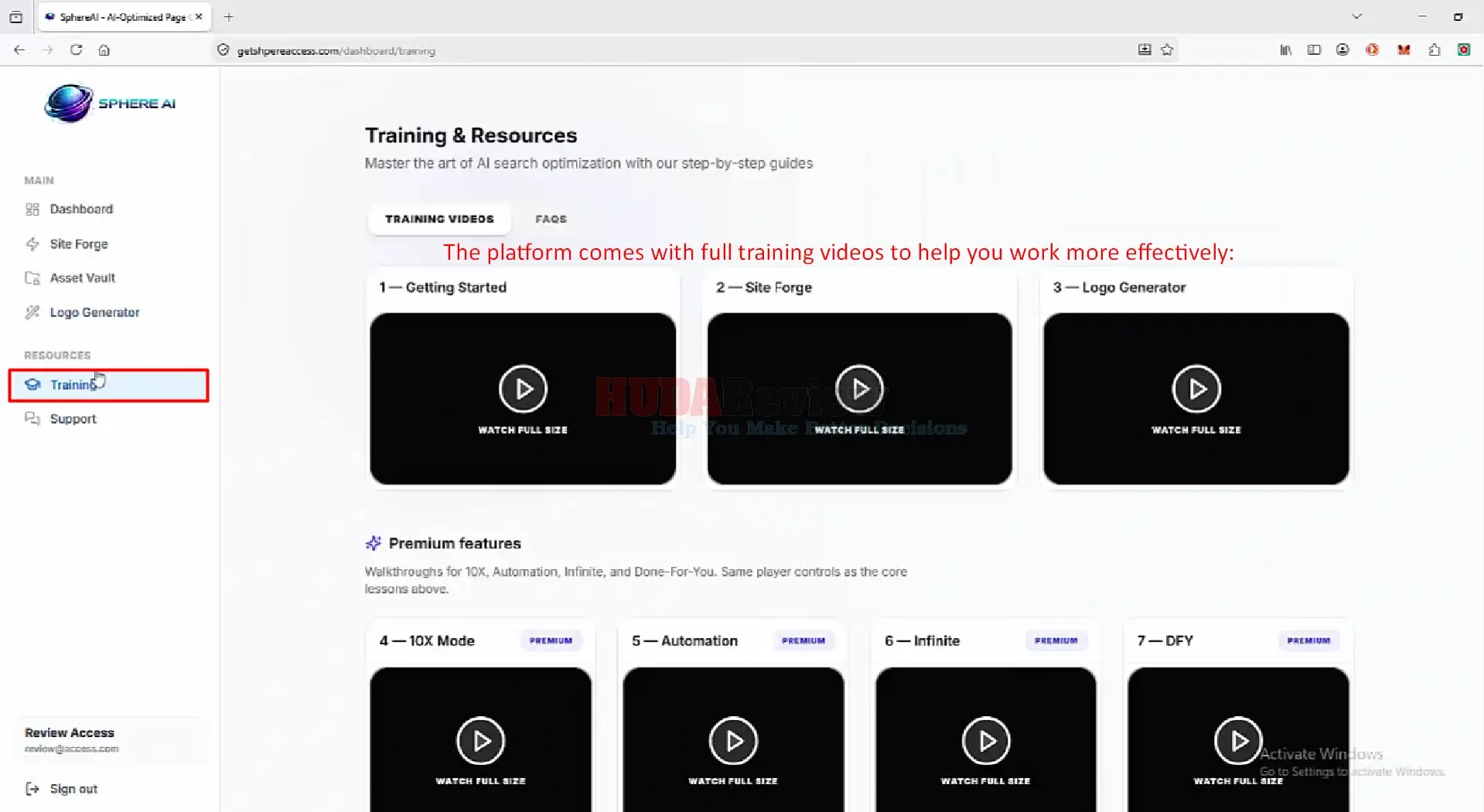Play the DFY premium video
This screenshot has width=1484, height=812.
coord(1238,741)
